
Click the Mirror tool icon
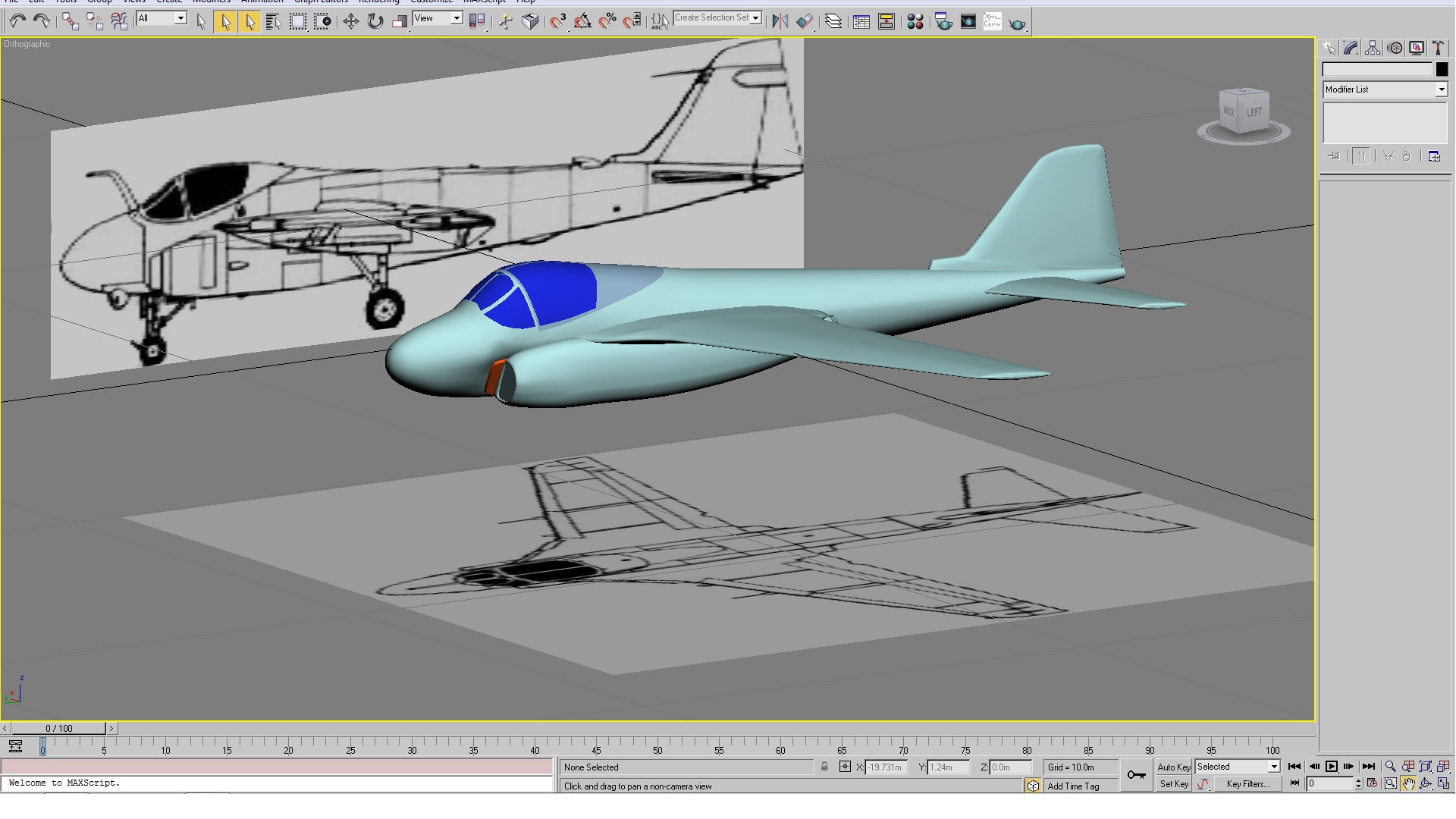(x=780, y=21)
